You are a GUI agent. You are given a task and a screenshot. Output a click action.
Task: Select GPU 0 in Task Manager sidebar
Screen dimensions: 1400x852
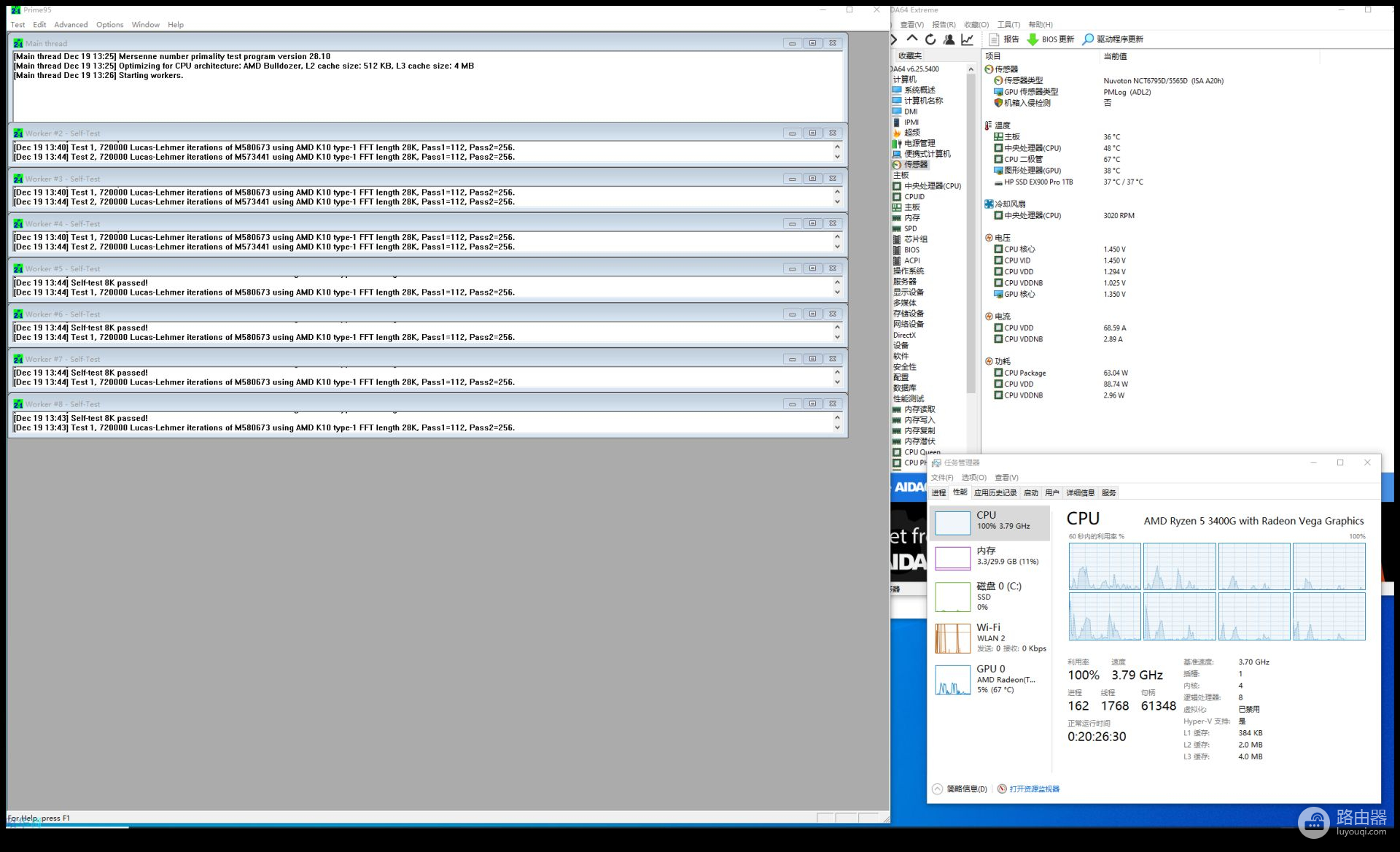990,679
